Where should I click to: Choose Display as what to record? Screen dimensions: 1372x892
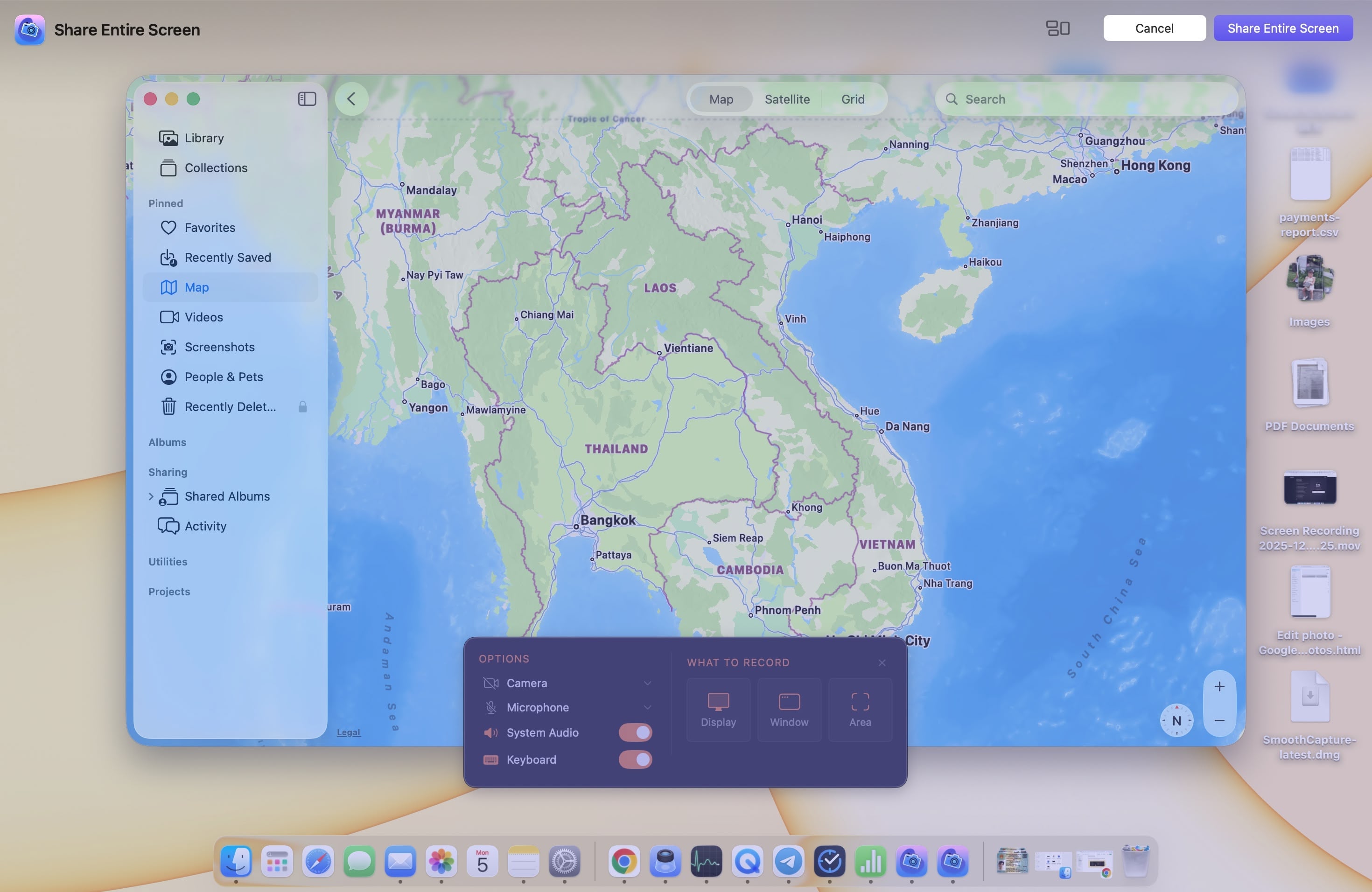(718, 710)
